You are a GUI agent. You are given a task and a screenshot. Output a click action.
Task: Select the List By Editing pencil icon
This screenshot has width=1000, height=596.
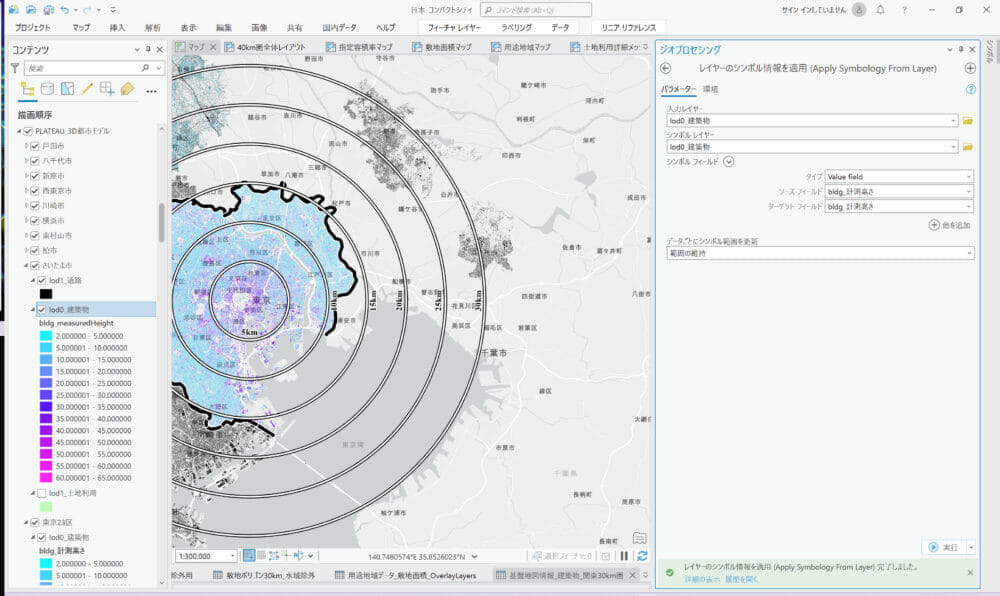point(87,89)
